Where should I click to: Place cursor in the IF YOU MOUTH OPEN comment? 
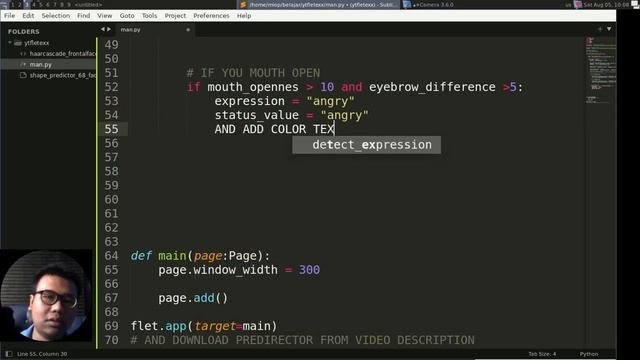pyautogui.click(x=253, y=73)
